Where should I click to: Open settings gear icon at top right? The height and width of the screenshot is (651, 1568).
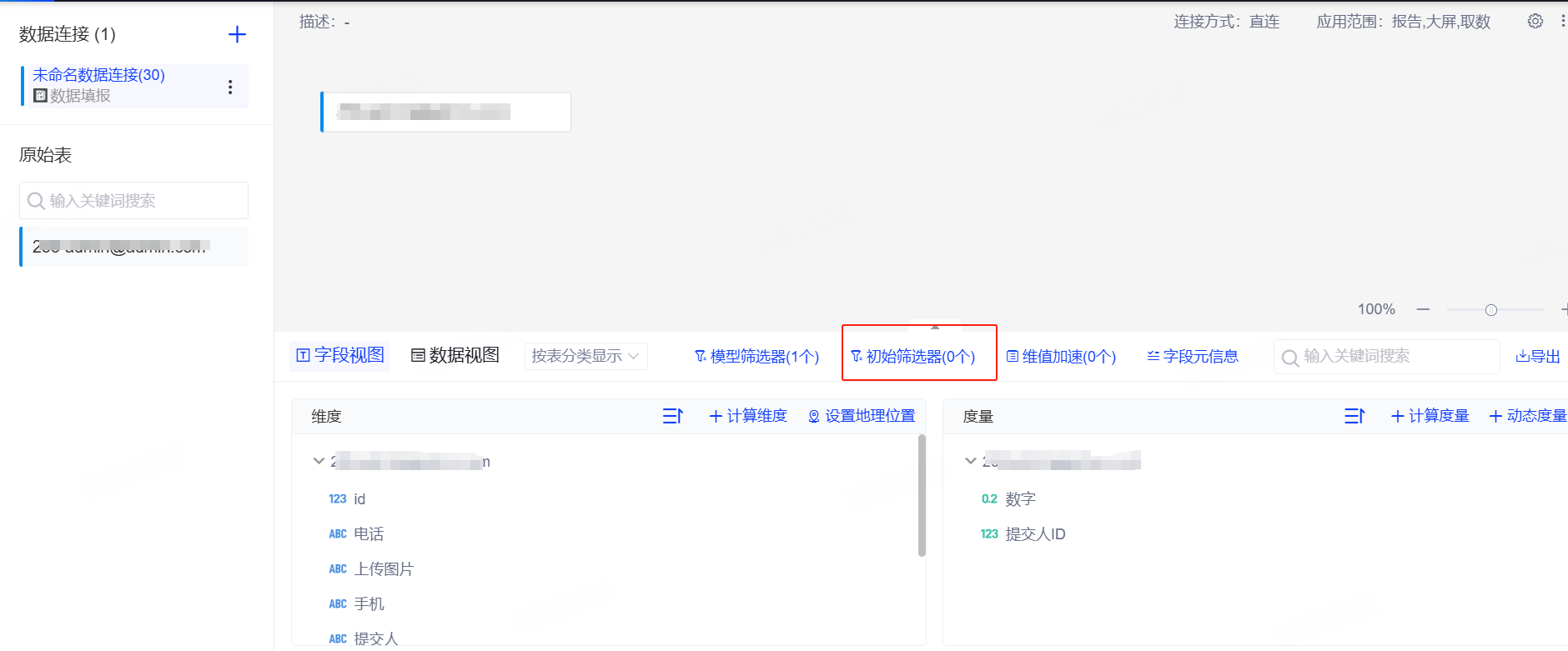[1535, 21]
